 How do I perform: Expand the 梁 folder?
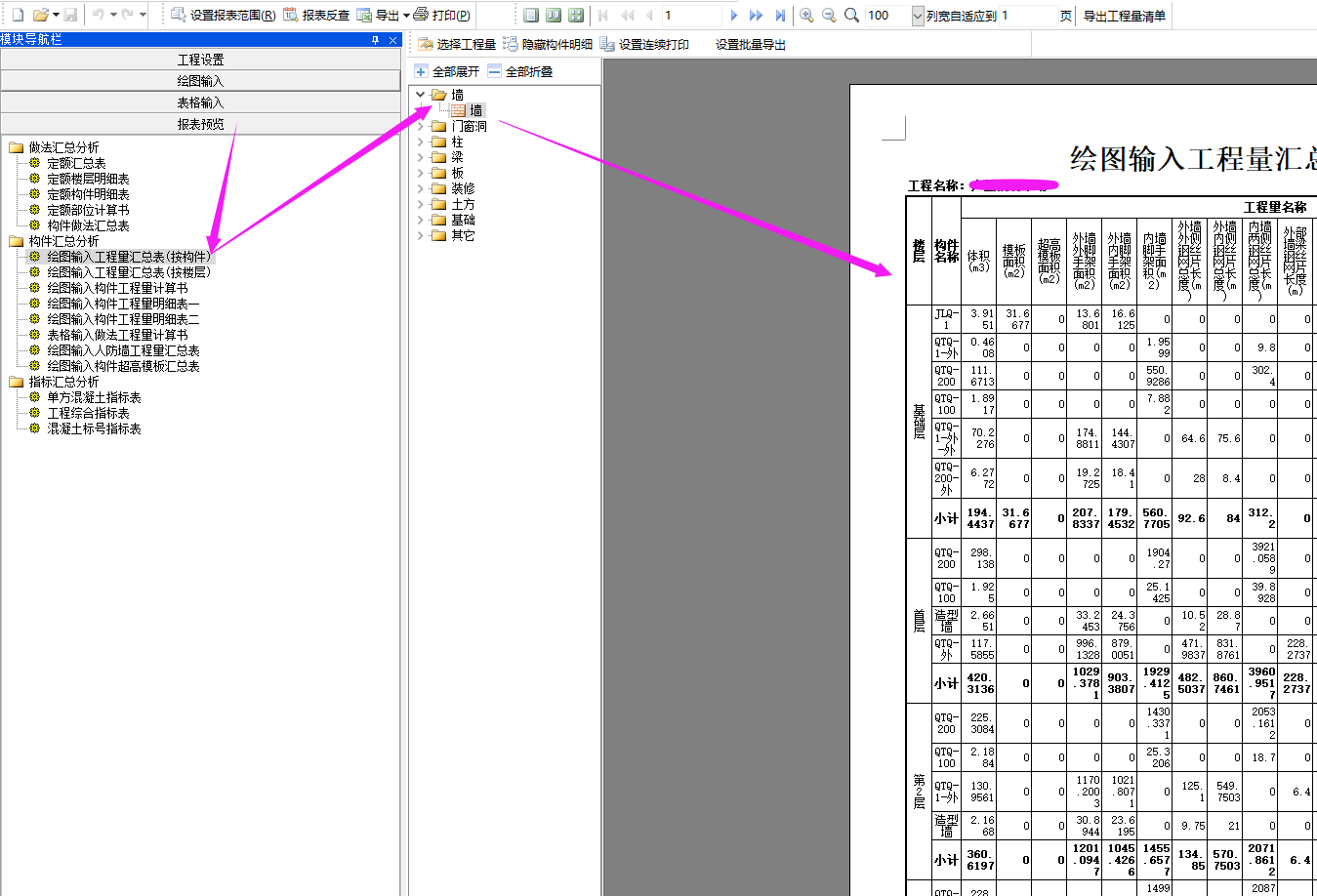point(421,157)
